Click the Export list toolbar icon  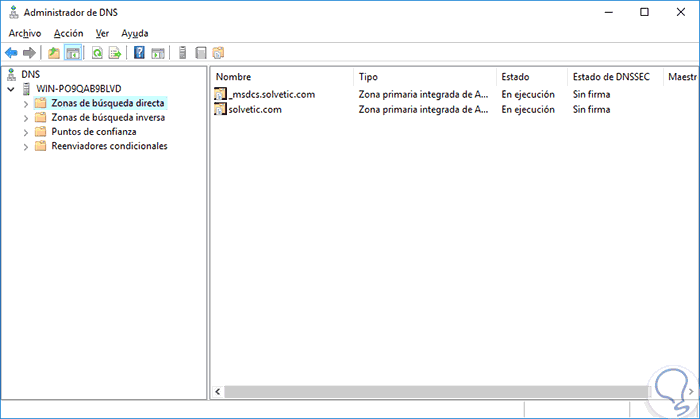tap(115, 53)
